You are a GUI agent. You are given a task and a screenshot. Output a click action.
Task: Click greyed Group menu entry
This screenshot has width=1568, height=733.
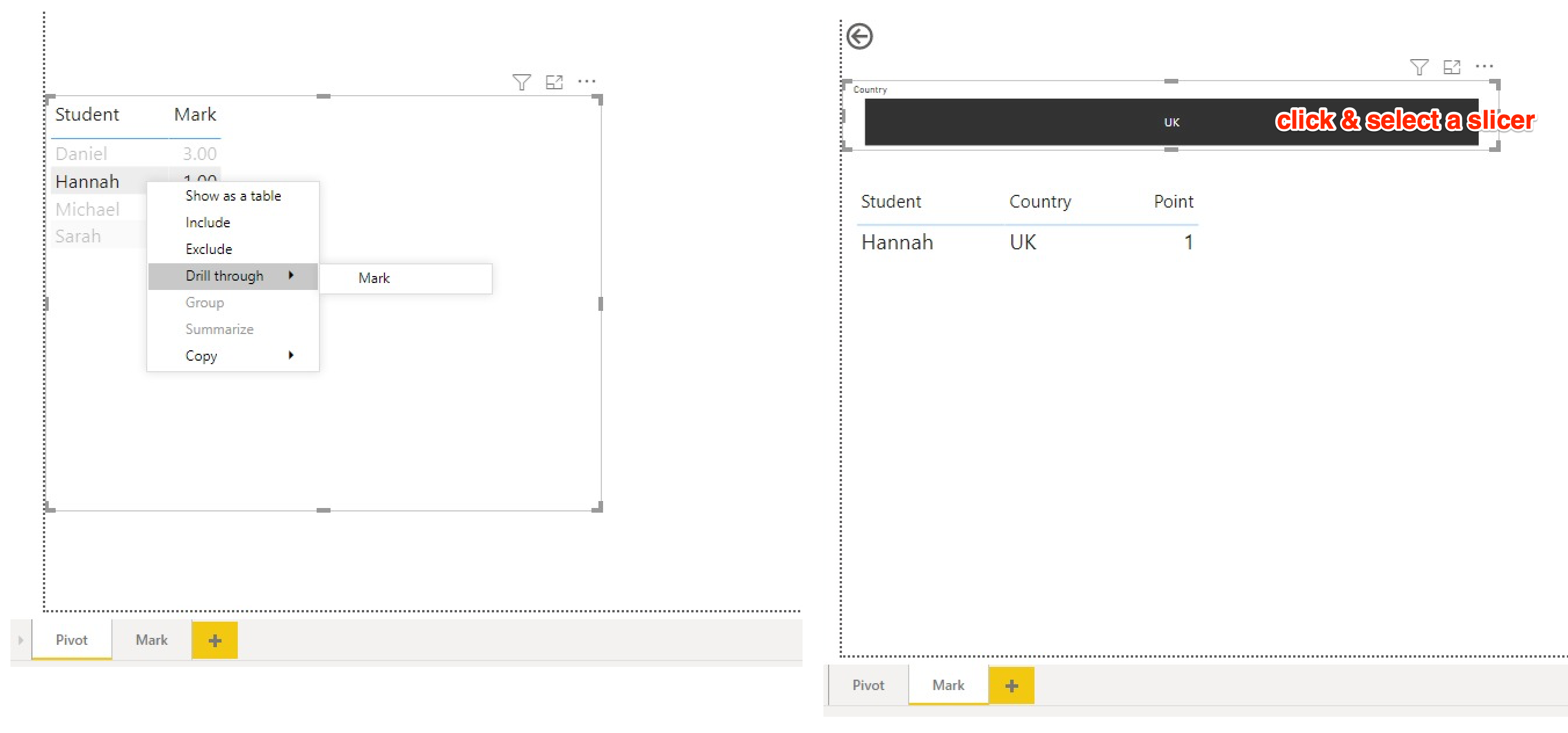[233, 303]
